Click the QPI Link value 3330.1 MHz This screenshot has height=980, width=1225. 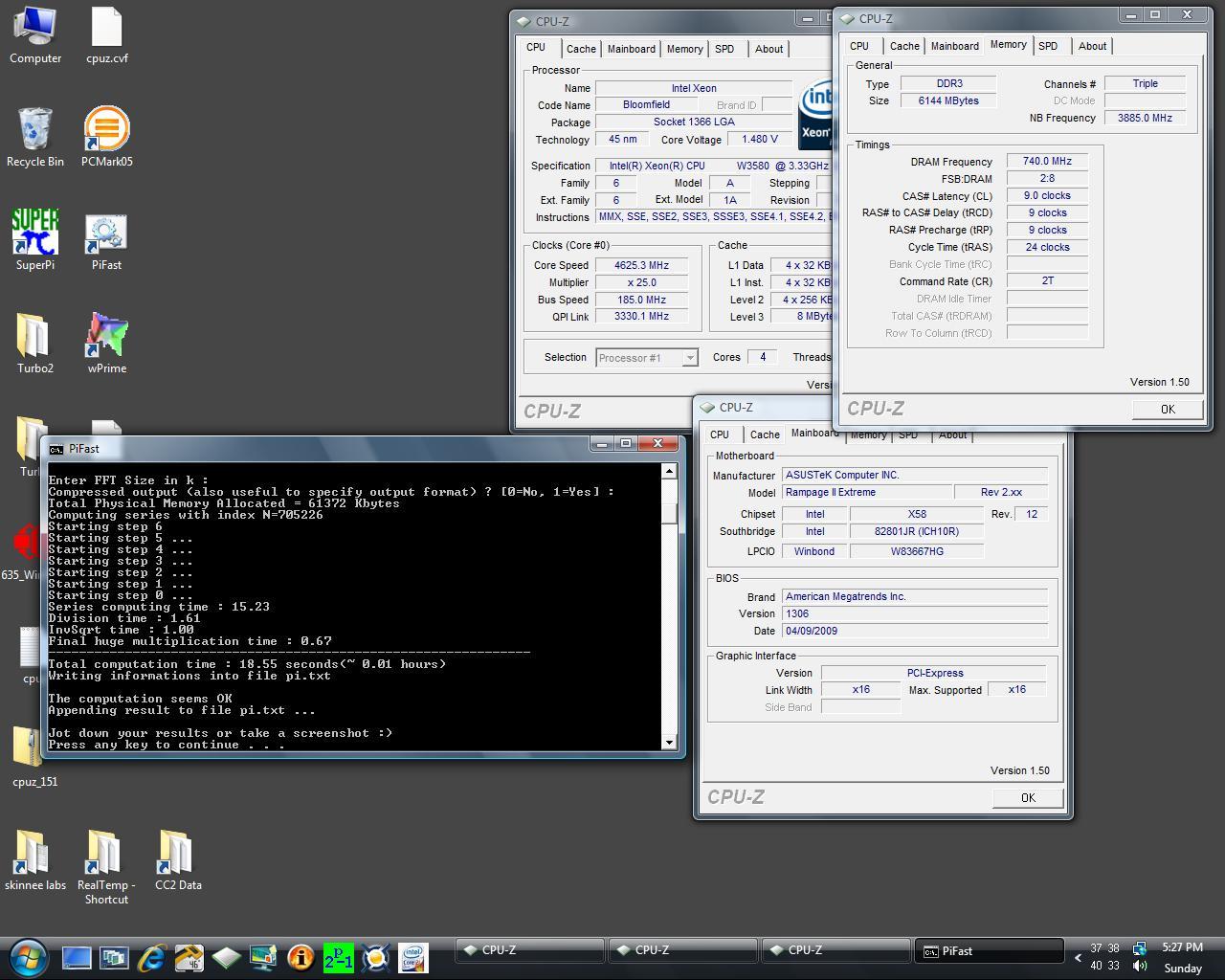click(641, 316)
